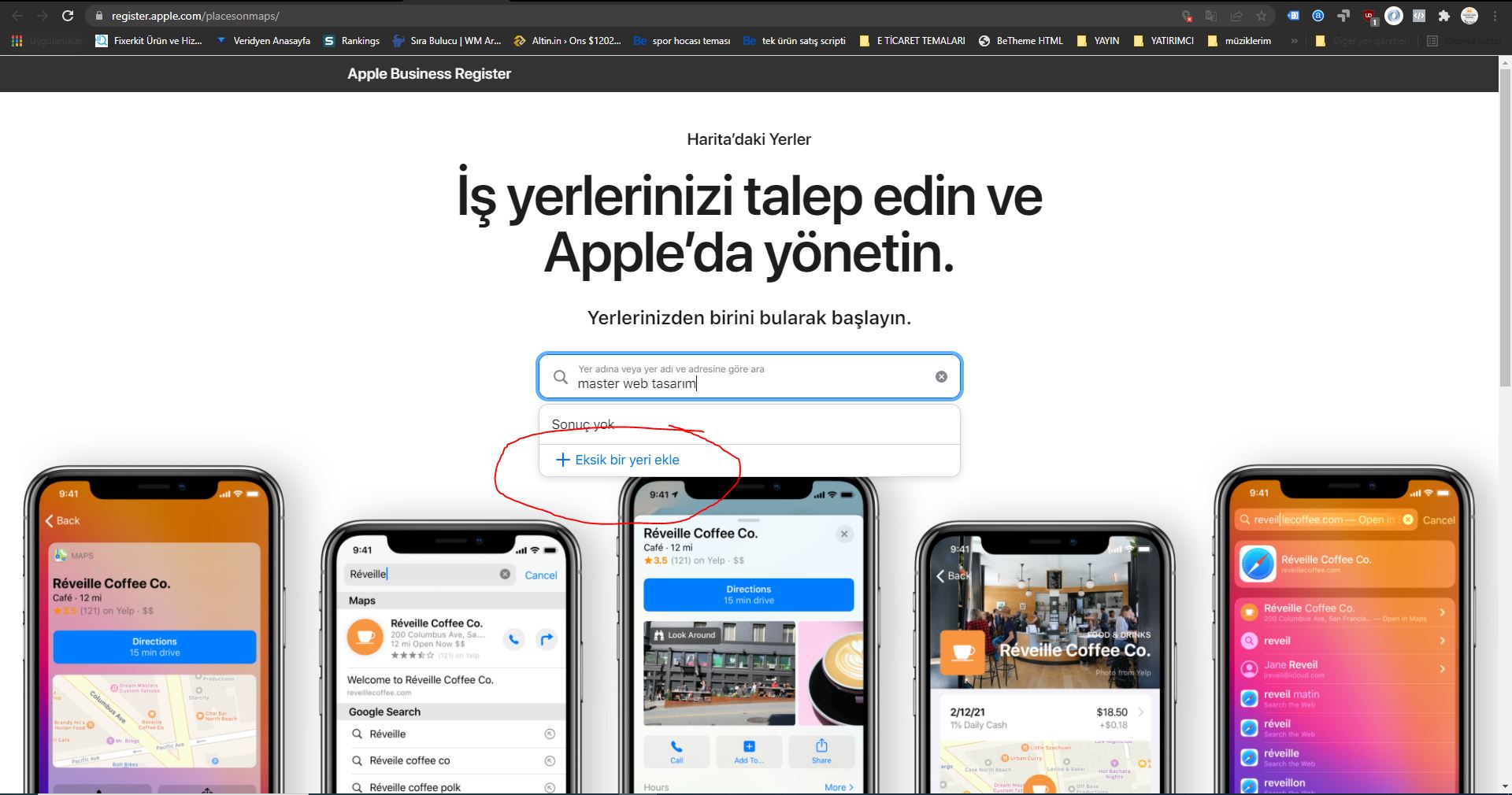Open the Rankings bookmark
This screenshot has width=1512, height=795.
[x=352, y=41]
